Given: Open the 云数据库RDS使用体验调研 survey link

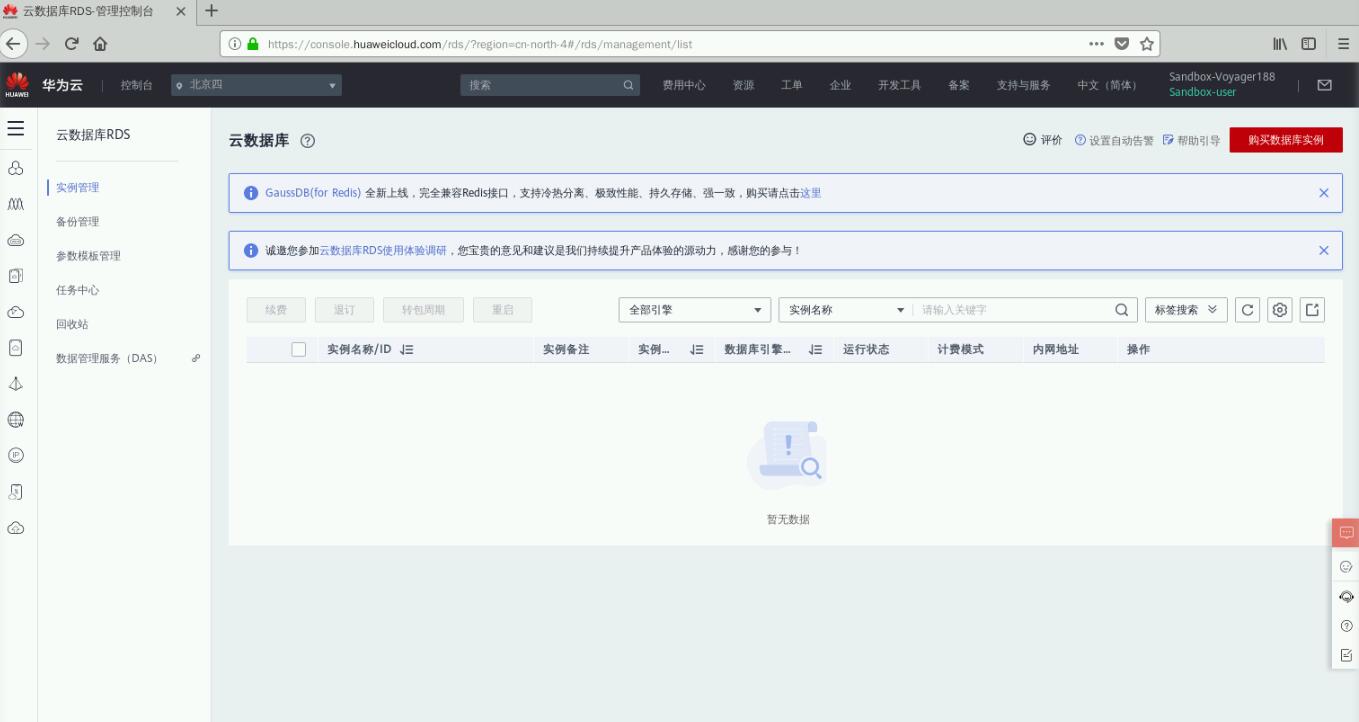Looking at the screenshot, I should coord(383,250).
